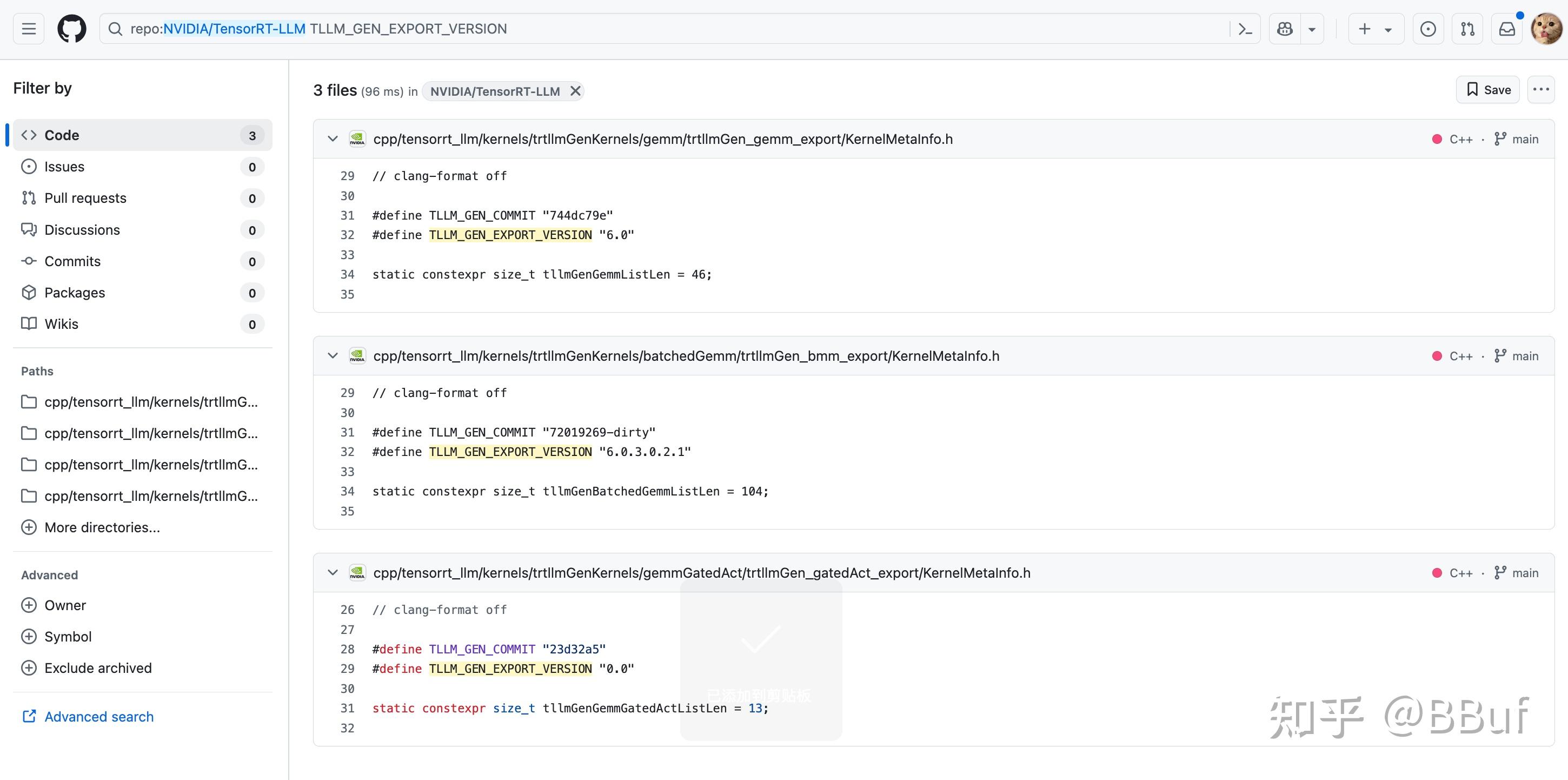The image size is (1568, 780).
Task: Open the issues icon in header
Action: [1428, 29]
